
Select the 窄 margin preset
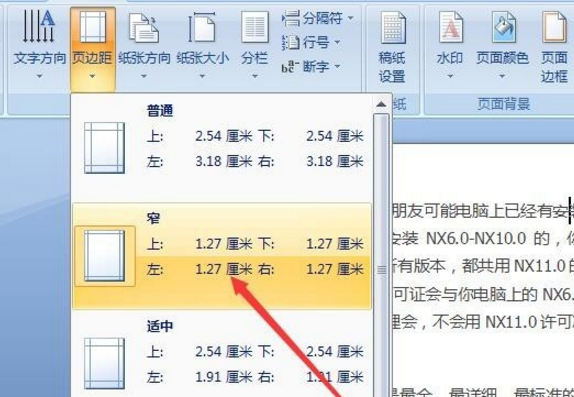coord(222,256)
